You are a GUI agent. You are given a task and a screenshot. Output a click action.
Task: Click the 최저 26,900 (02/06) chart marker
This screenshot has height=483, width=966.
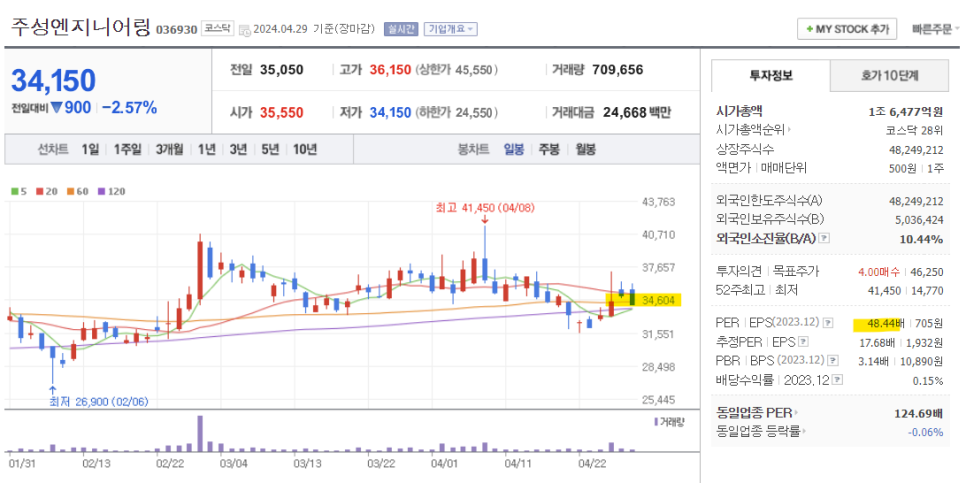click(x=99, y=402)
